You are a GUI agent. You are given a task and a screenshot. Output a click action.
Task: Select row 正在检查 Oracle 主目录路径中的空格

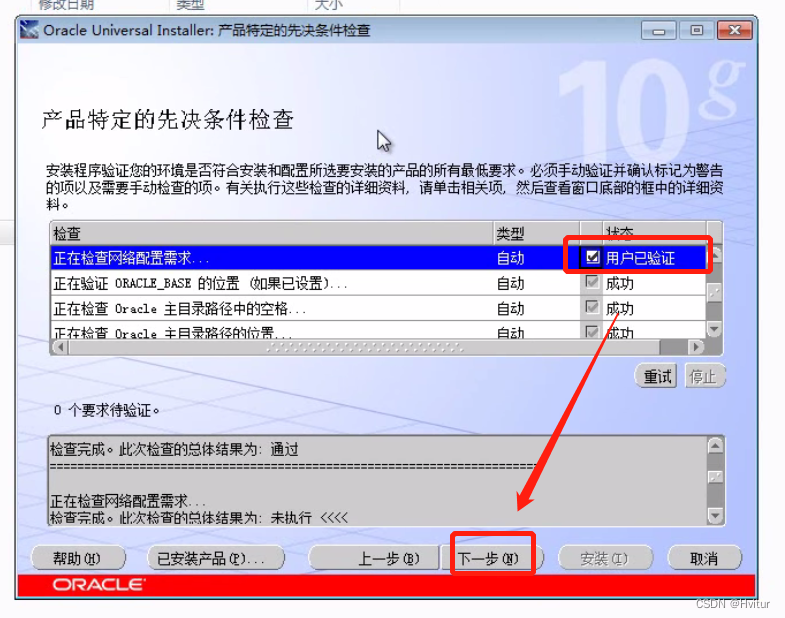(x=379, y=308)
